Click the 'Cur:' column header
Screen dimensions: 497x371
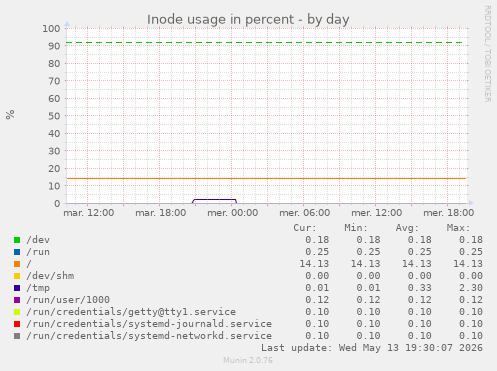[305, 228]
